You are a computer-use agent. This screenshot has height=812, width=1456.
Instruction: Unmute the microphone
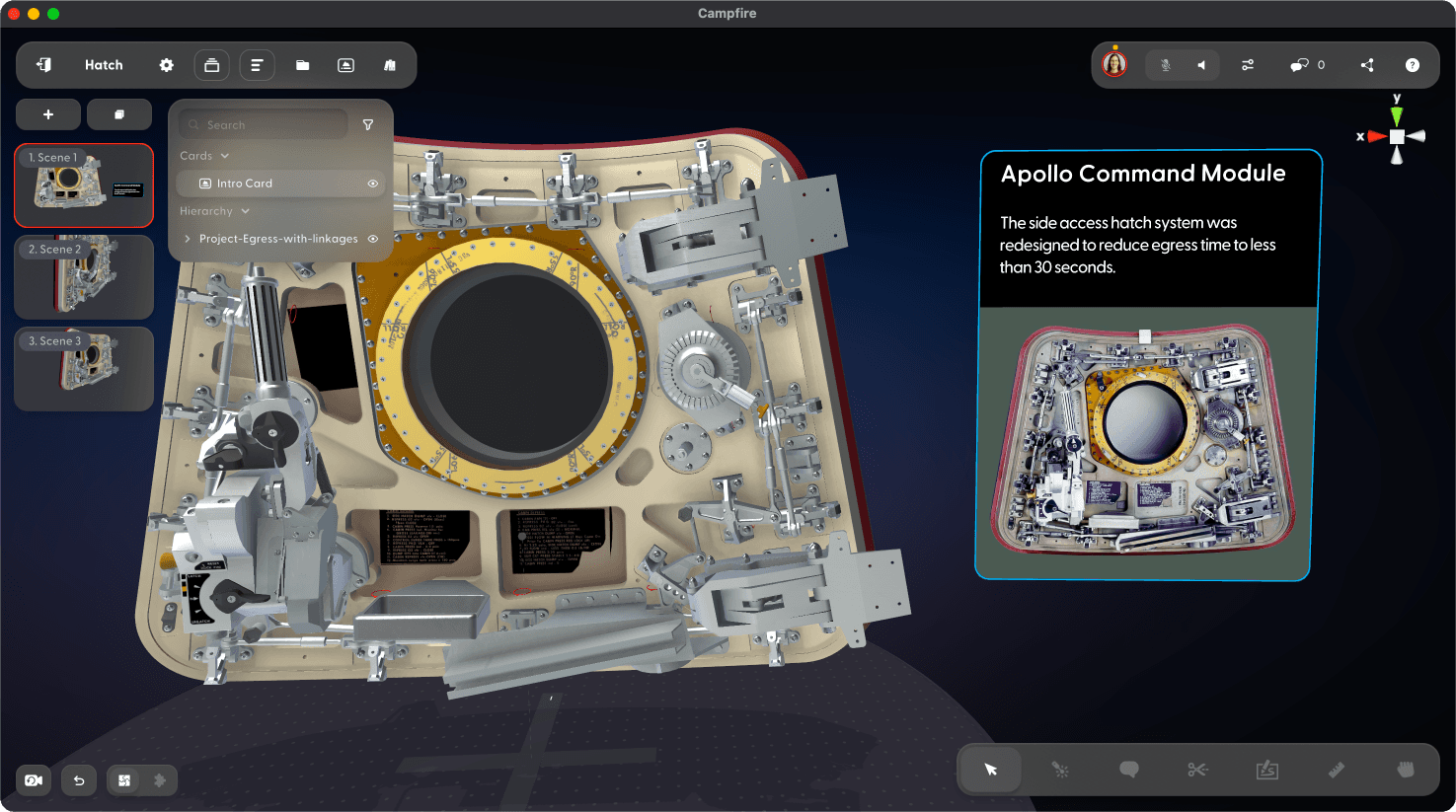coord(1165,65)
